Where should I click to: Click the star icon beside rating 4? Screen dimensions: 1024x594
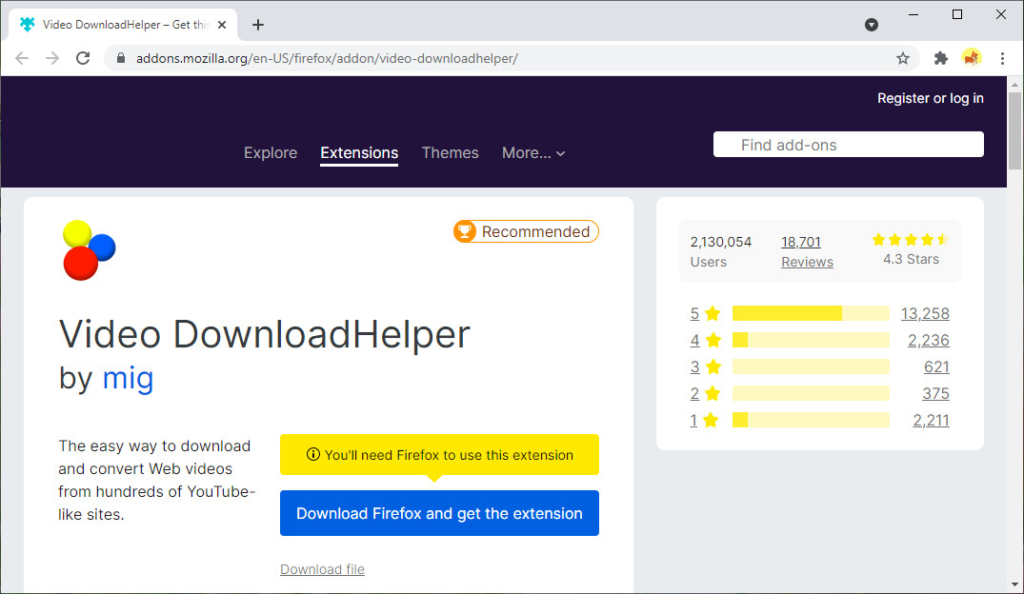click(713, 340)
